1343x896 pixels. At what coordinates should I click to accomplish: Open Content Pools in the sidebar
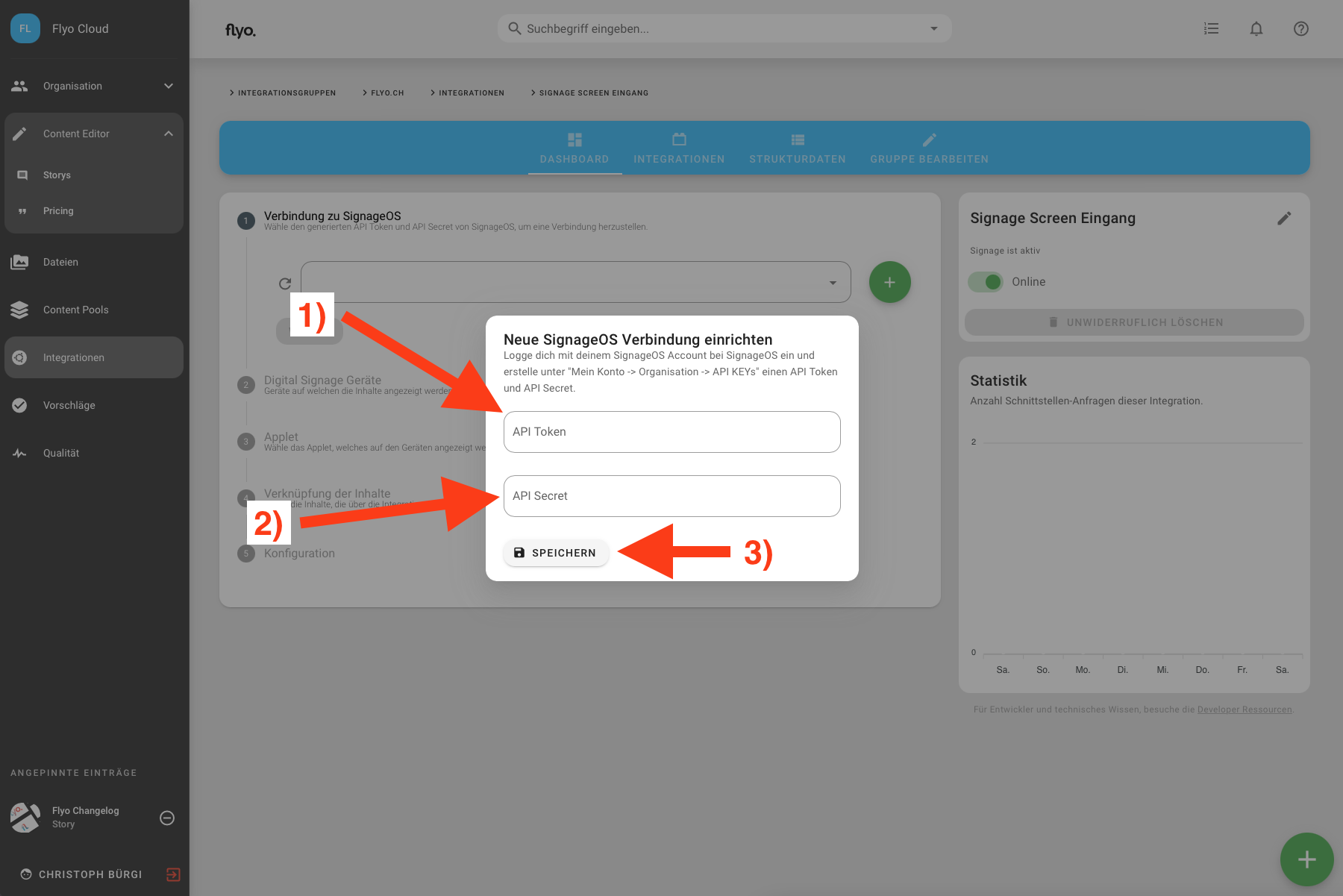[x=94, y=310]
